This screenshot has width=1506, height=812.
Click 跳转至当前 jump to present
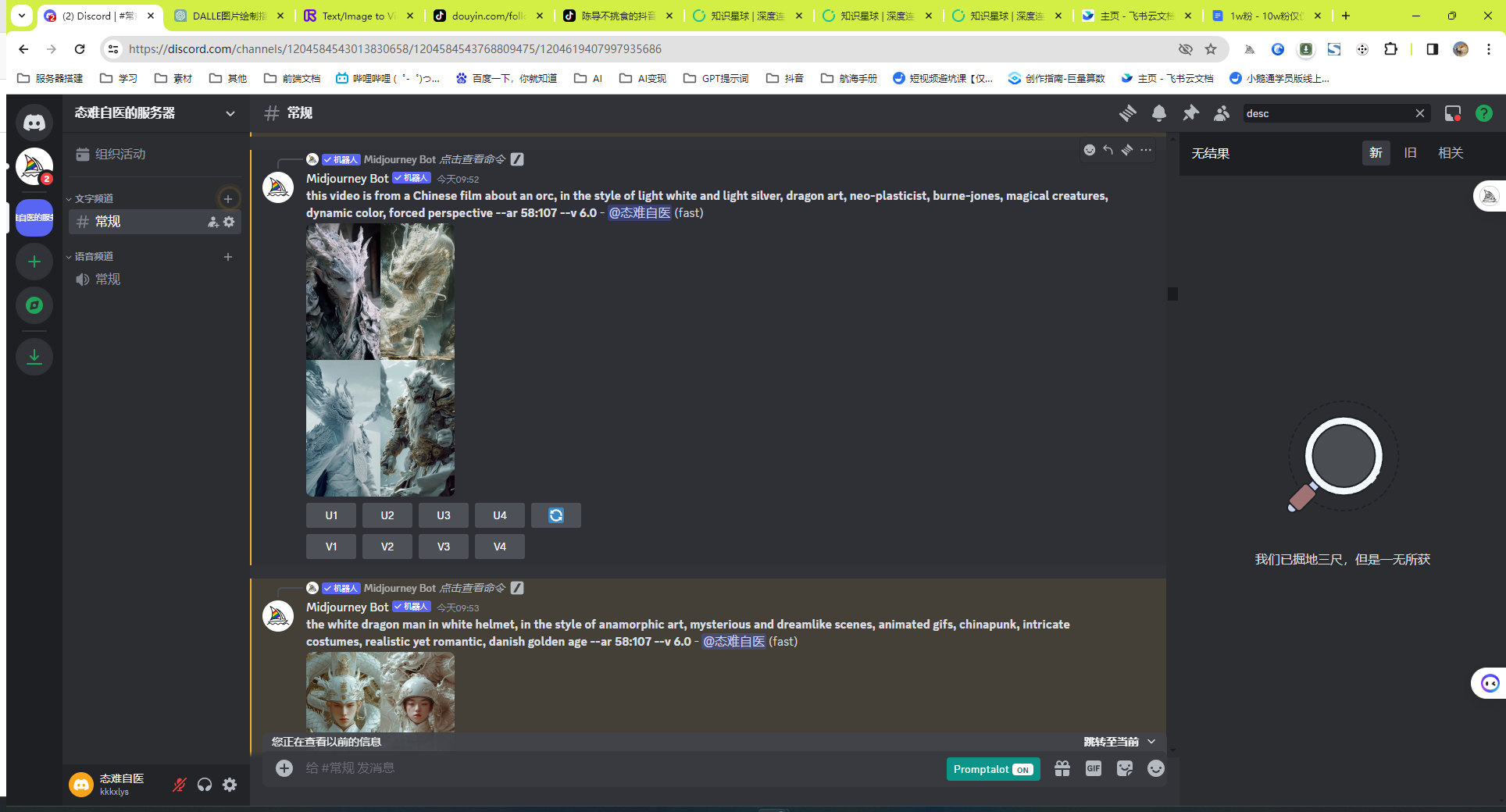[x=1119, y=742]
